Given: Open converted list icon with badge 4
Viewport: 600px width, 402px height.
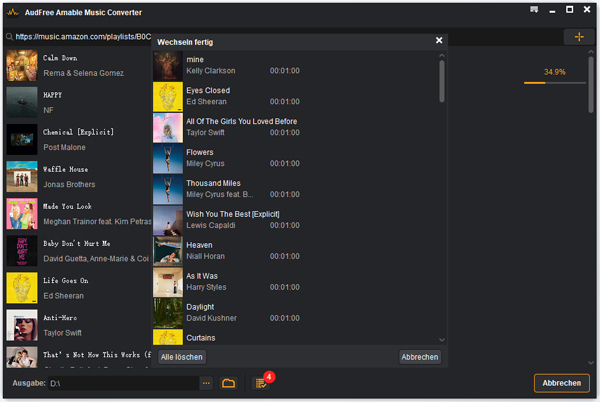Looking at the screenshot, I should 262,382.
